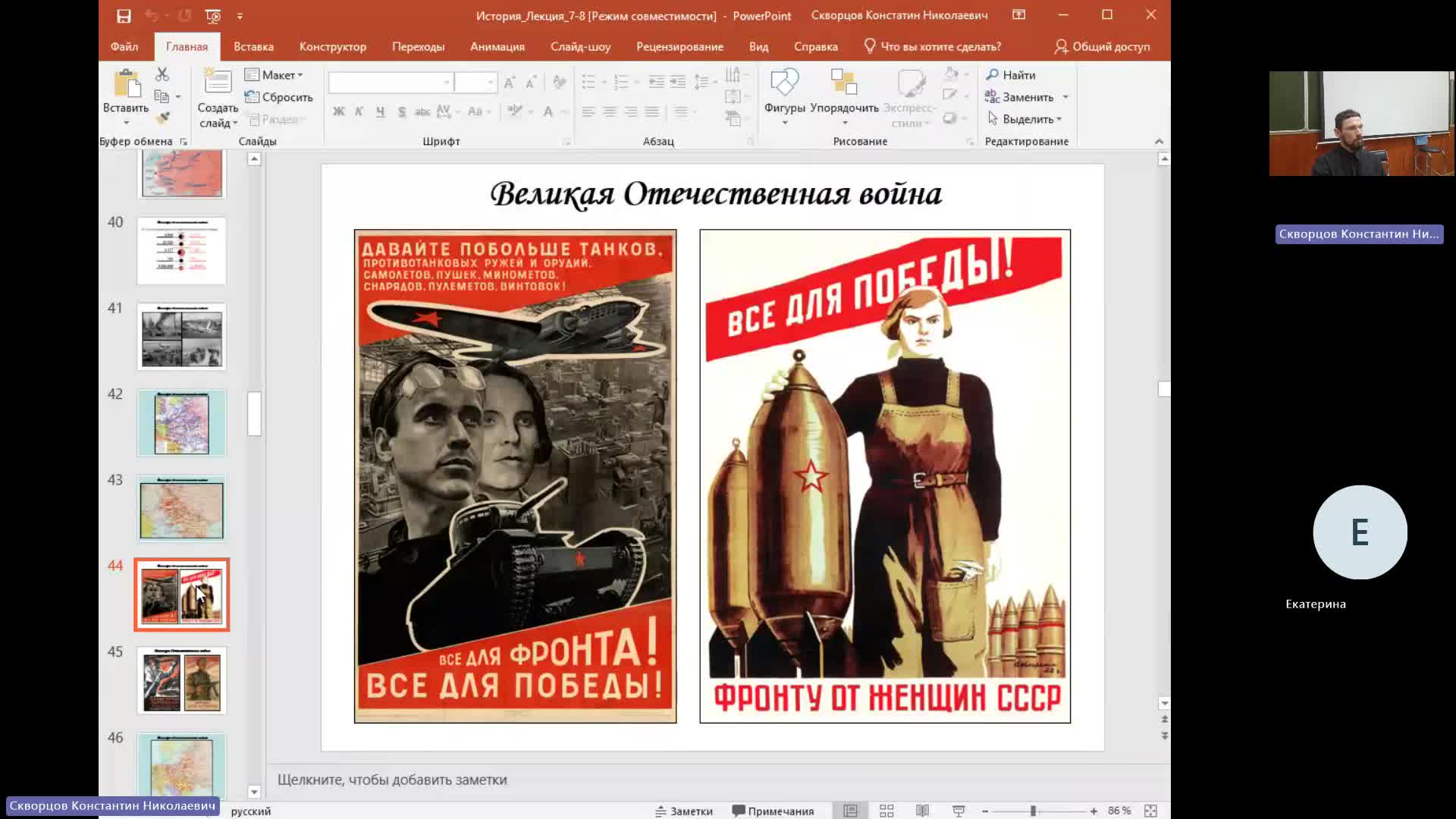
Task: Toggle underline (Ч) formatting
Action: (381, 111)
